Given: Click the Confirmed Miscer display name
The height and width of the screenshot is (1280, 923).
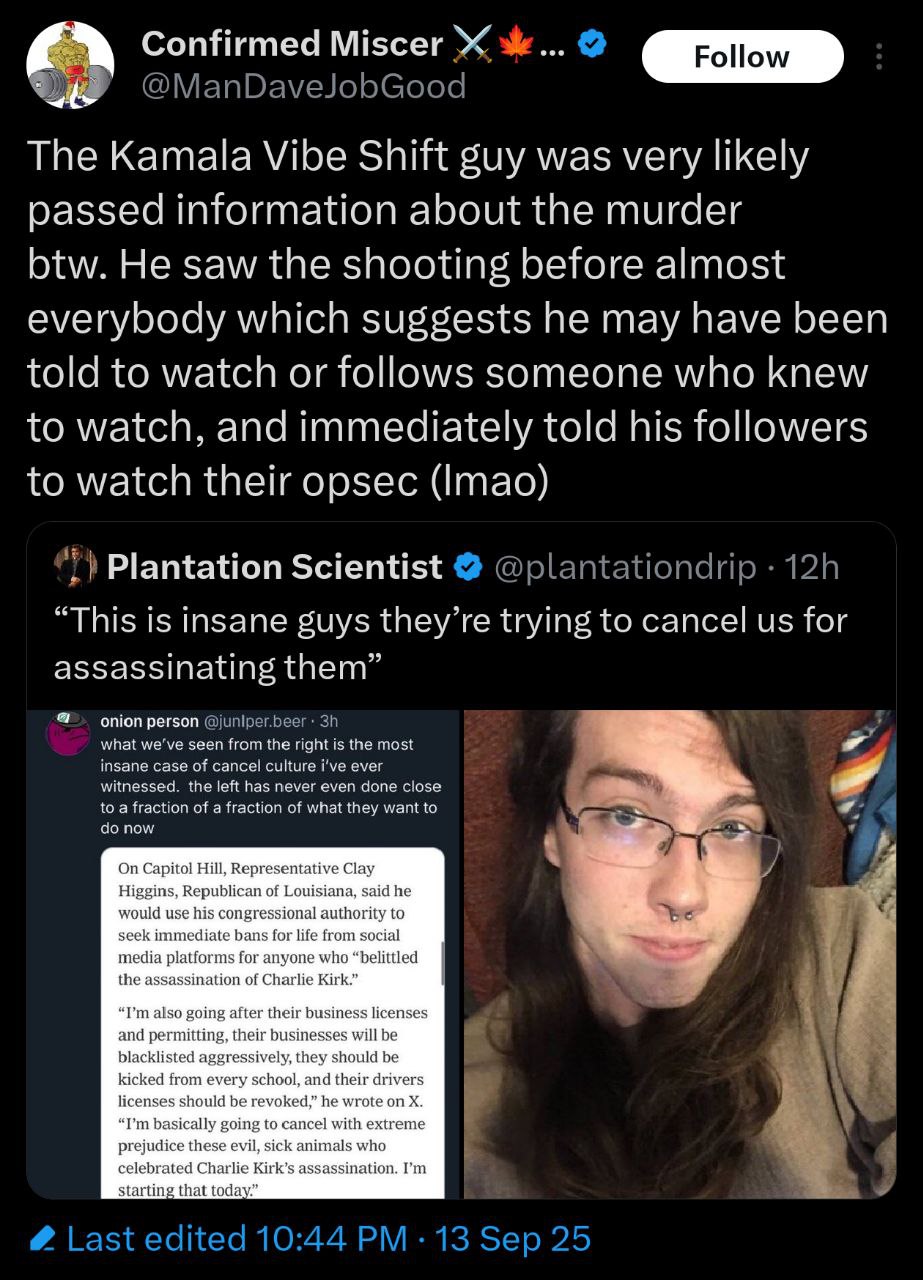Looking at the screenshot, I should (291, 43).
